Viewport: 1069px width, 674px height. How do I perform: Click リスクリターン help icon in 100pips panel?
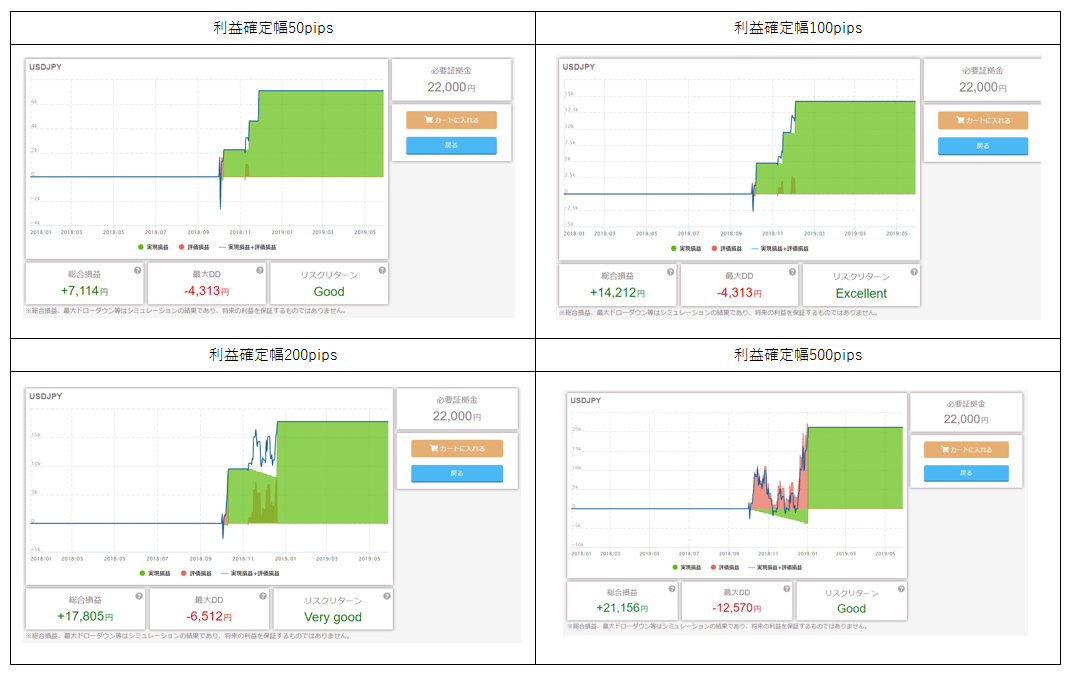click(x=913, y=271)
